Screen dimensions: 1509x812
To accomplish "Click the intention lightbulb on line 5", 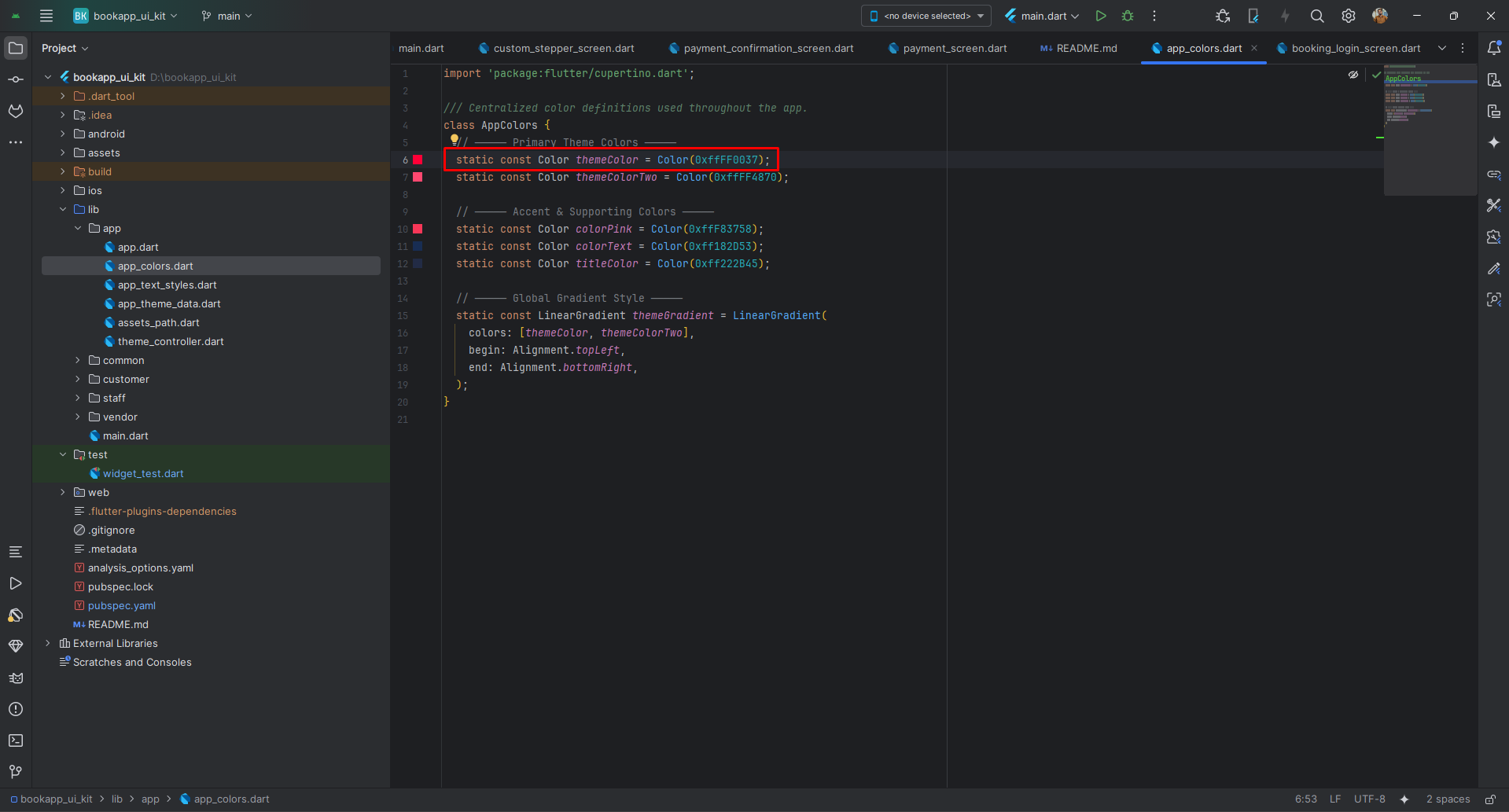I will coord(455,140).
